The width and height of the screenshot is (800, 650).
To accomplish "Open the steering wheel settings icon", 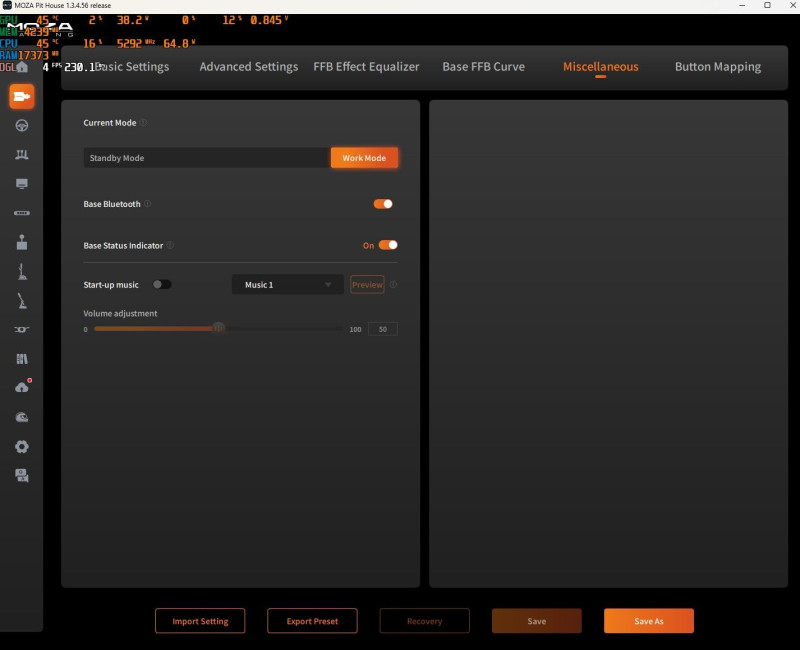I will (22, 126).
